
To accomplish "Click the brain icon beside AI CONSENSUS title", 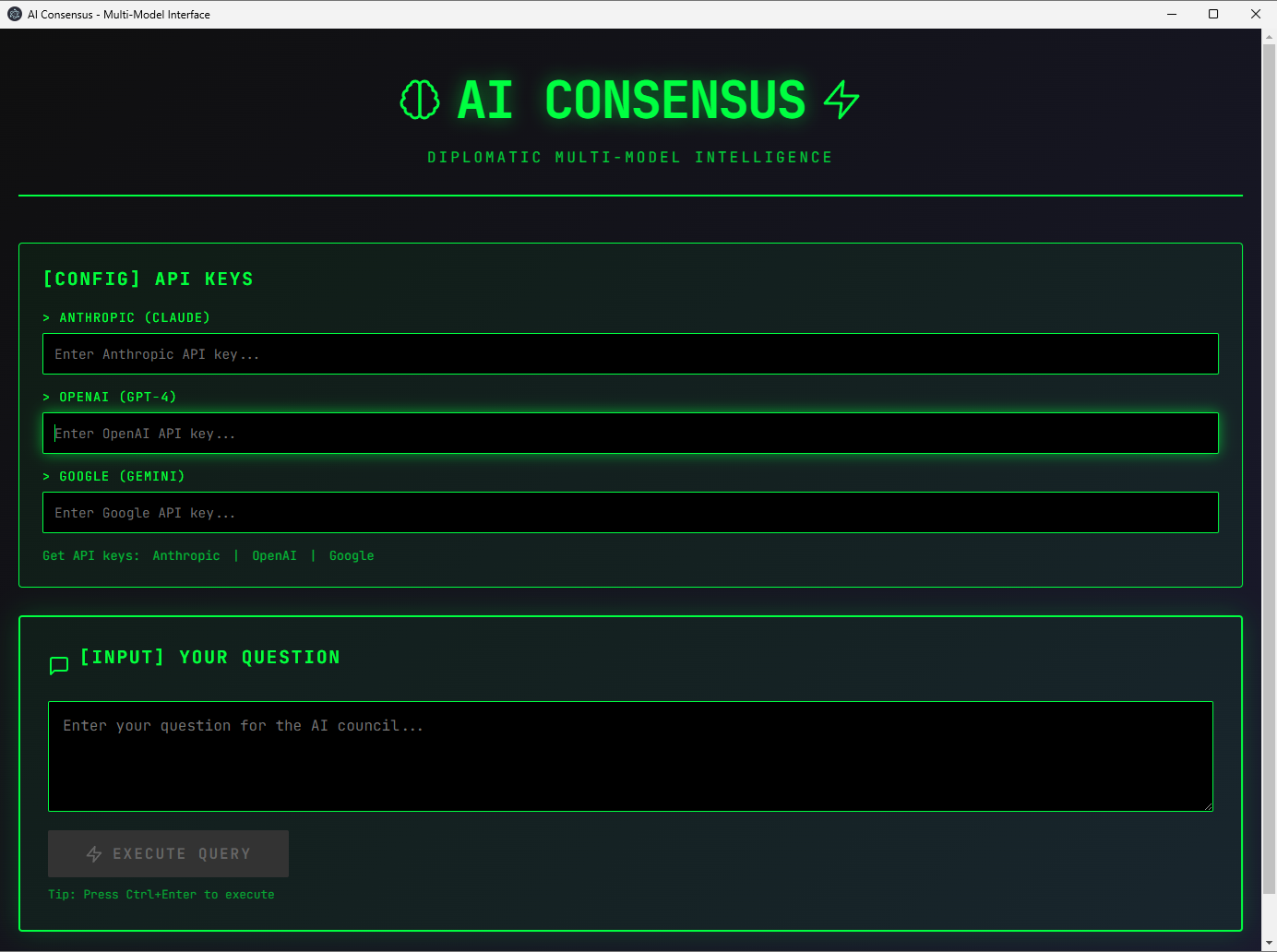I will tap(420, 100).
